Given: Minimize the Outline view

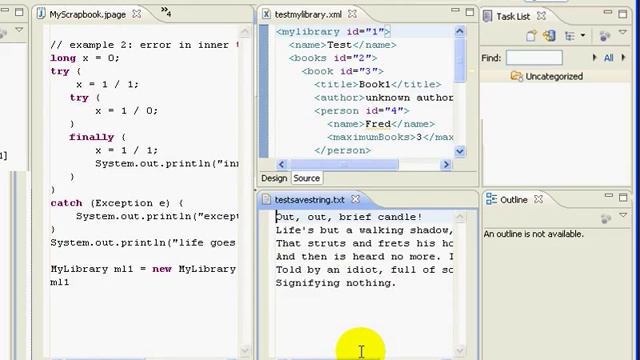Looking at the screenshot, I should point(609,196).
